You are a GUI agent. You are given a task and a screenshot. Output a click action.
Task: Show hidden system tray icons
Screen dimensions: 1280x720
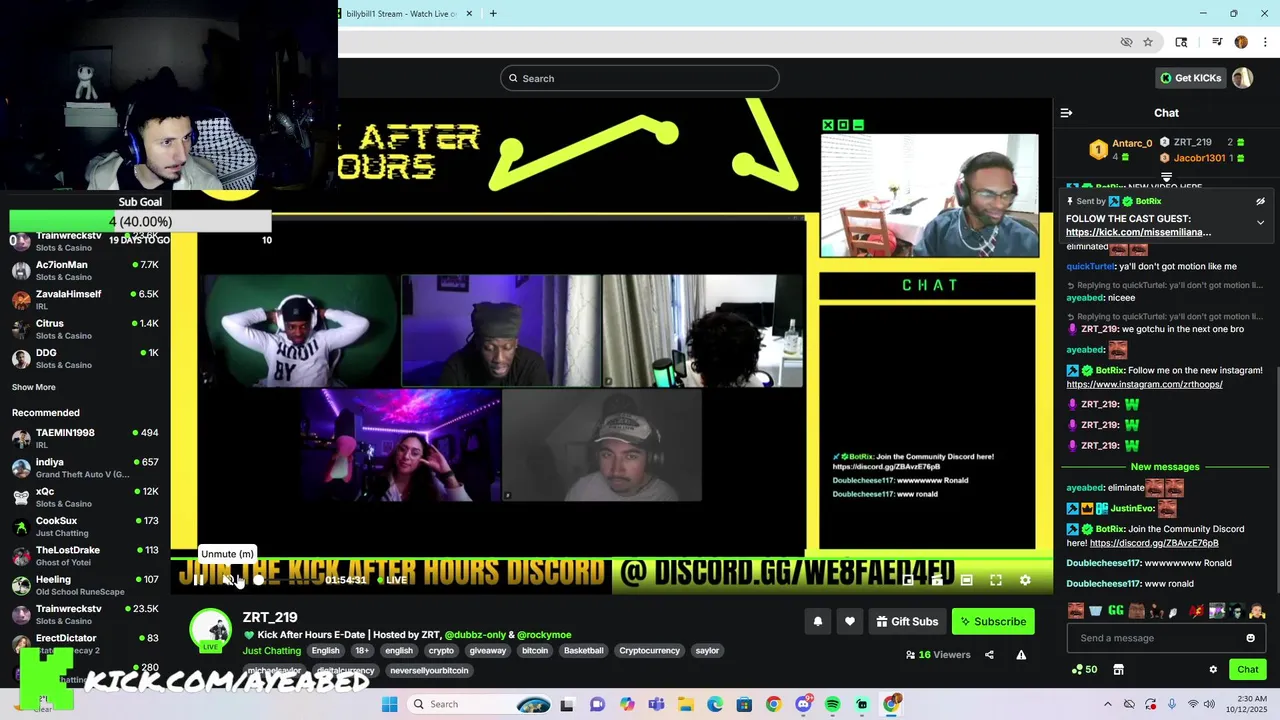[1107, 704]
